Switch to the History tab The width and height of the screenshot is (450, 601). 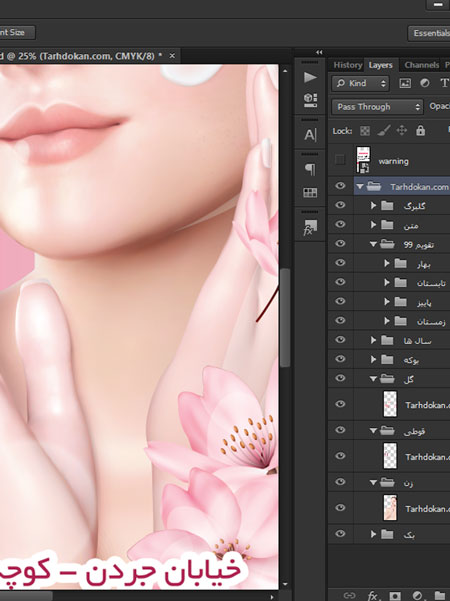pos(347,65)
